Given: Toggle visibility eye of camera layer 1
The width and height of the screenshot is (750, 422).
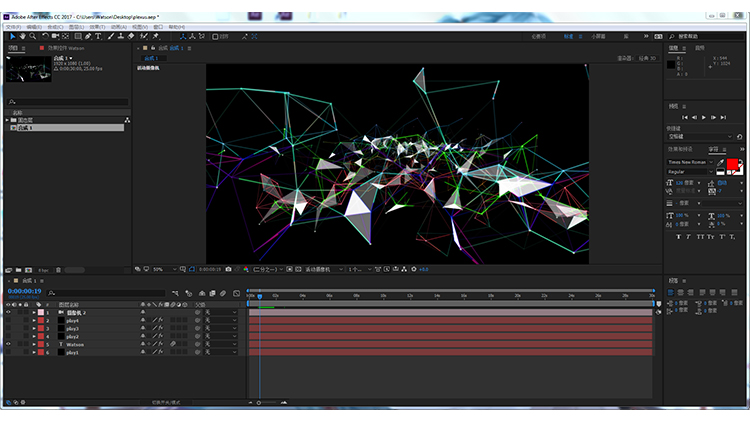Looking at the screenshot, I should pos(8,312).
